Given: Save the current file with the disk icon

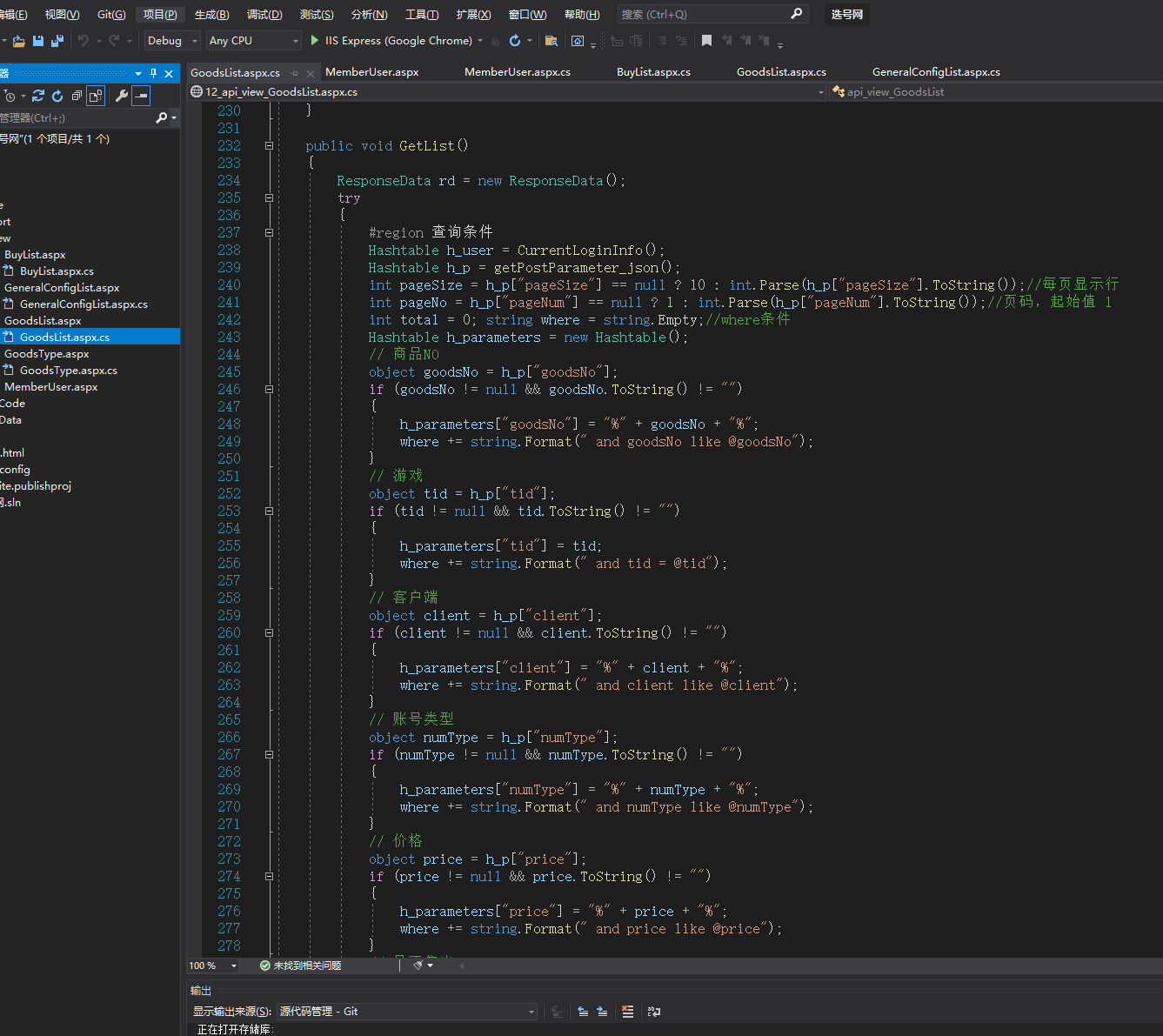Looking at the screenshot, I should (38, 41).
